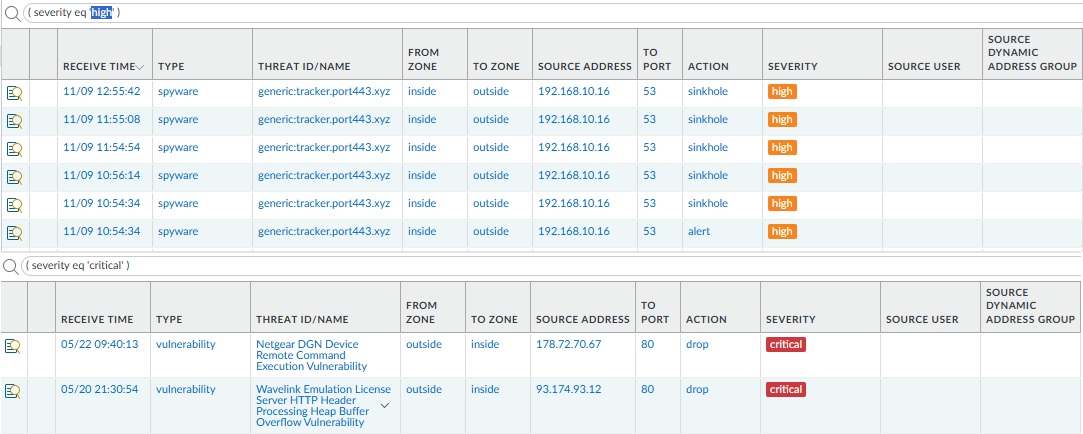The height and width of the screenshot is (434, 1083).
Task: Click the magnifier icon beside the 'high' severity filter
Action: click(x=11, y=12)
